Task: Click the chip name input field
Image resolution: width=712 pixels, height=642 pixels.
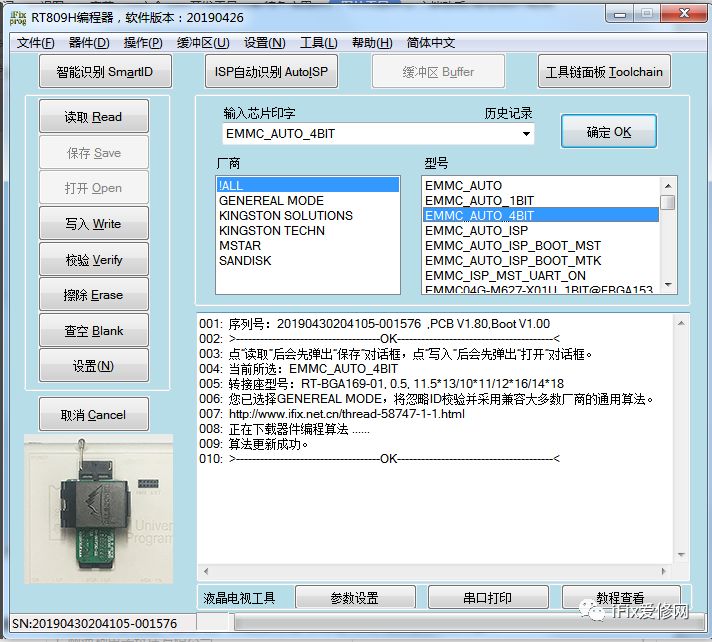Action: (370, 134)
